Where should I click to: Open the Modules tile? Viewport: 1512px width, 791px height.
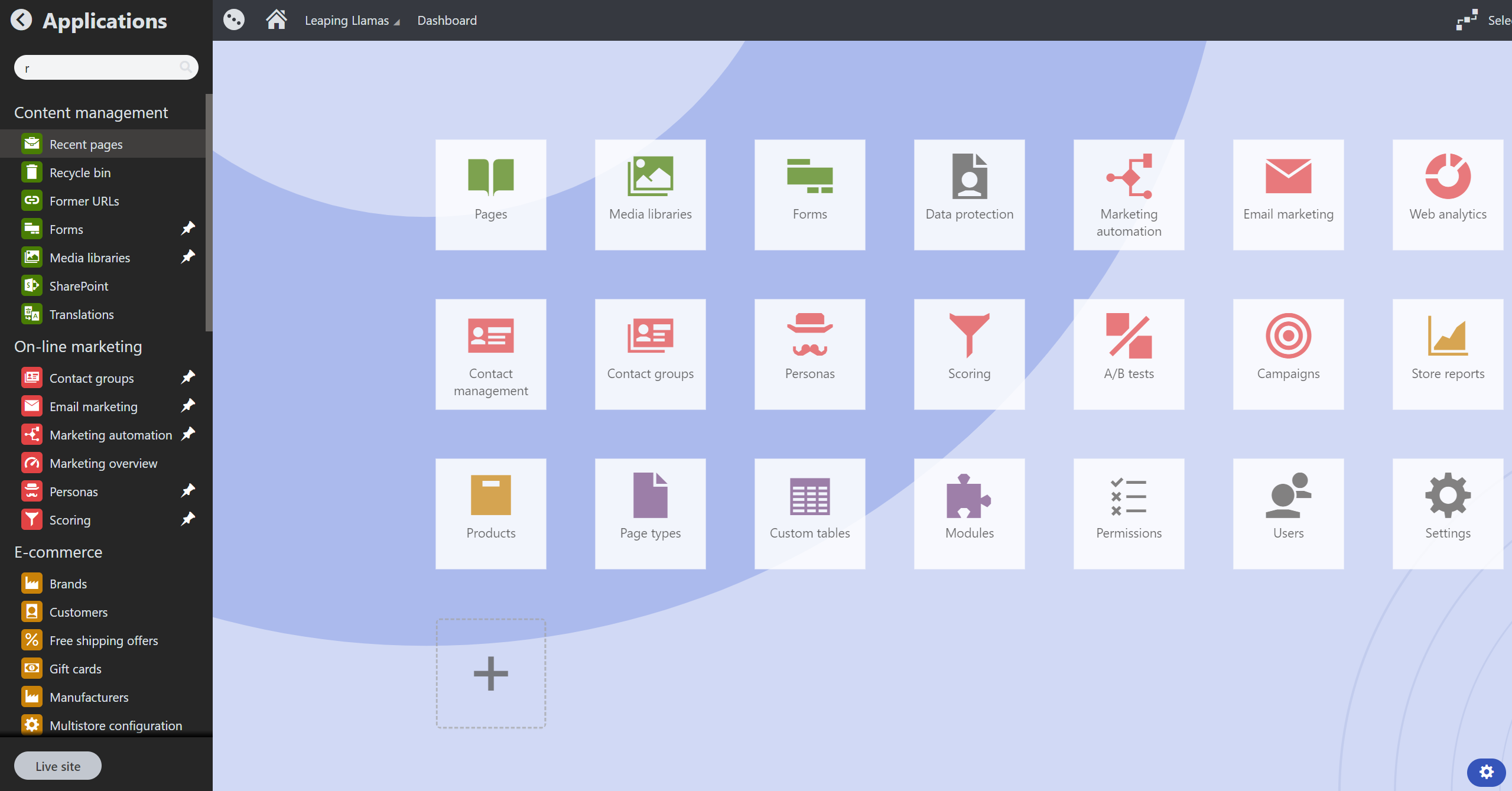click(969, 513)
